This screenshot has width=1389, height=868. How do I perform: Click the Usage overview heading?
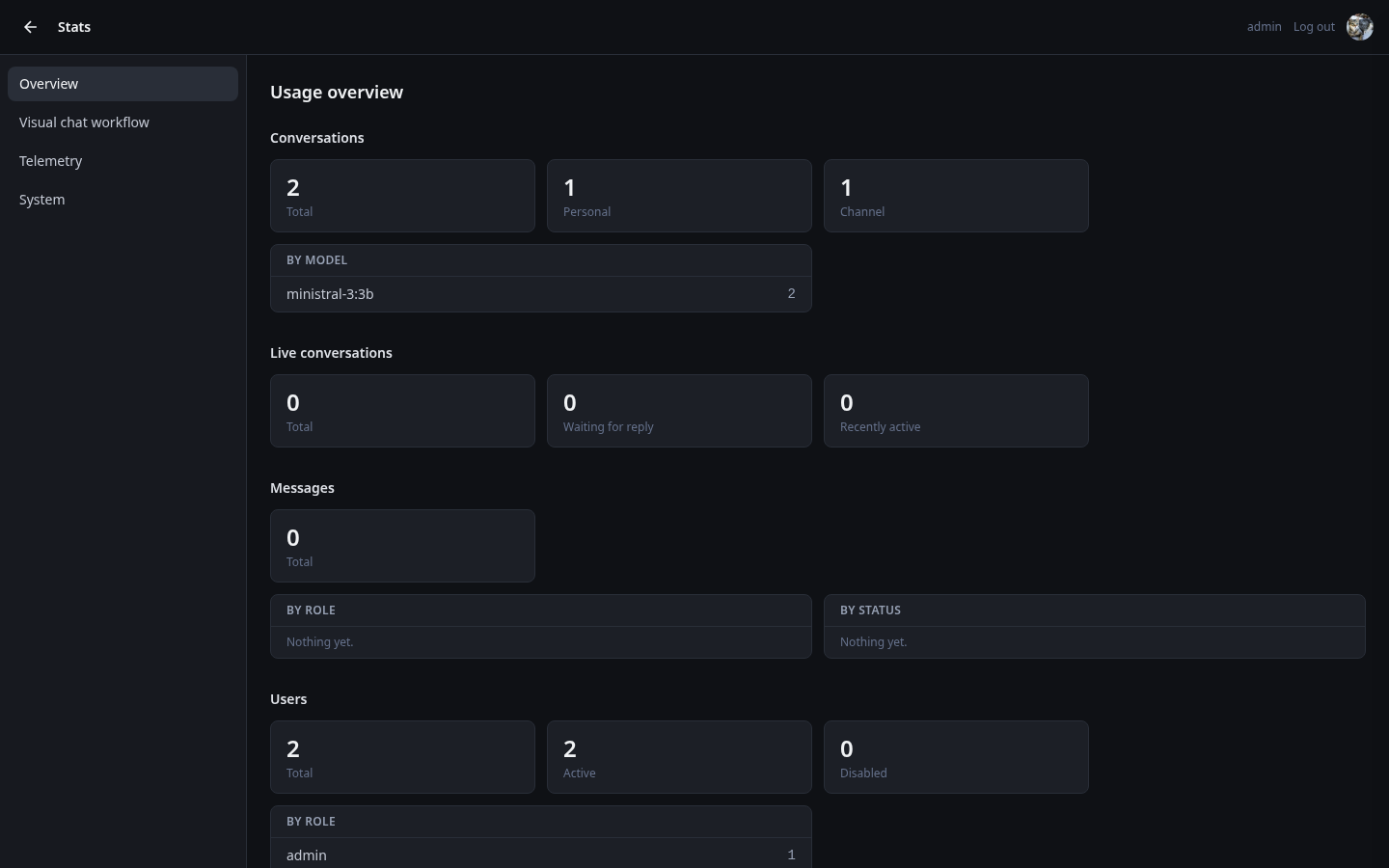point(337,93)
